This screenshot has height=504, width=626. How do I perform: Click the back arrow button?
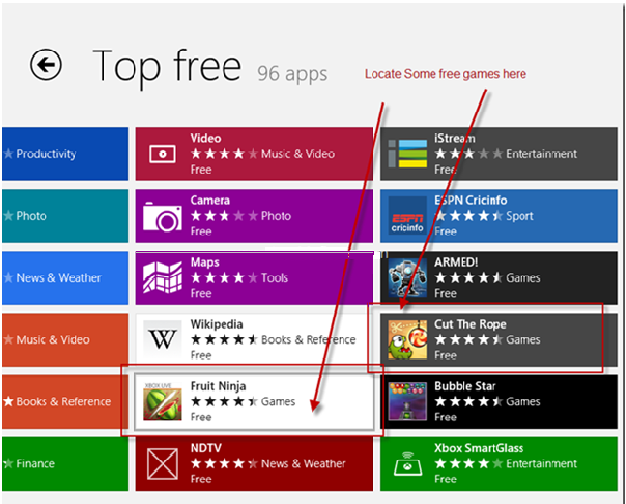[x=46, y=66]
